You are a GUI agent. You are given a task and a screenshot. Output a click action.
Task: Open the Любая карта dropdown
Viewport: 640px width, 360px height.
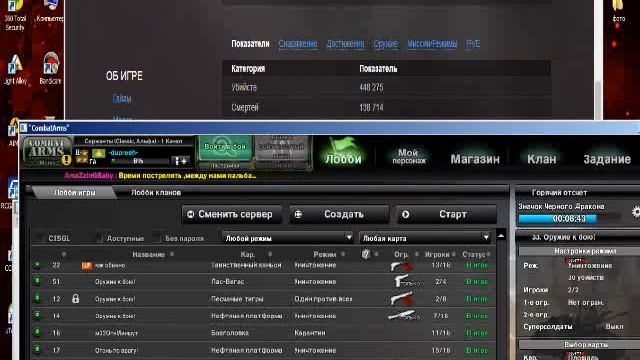click(425, 238)
